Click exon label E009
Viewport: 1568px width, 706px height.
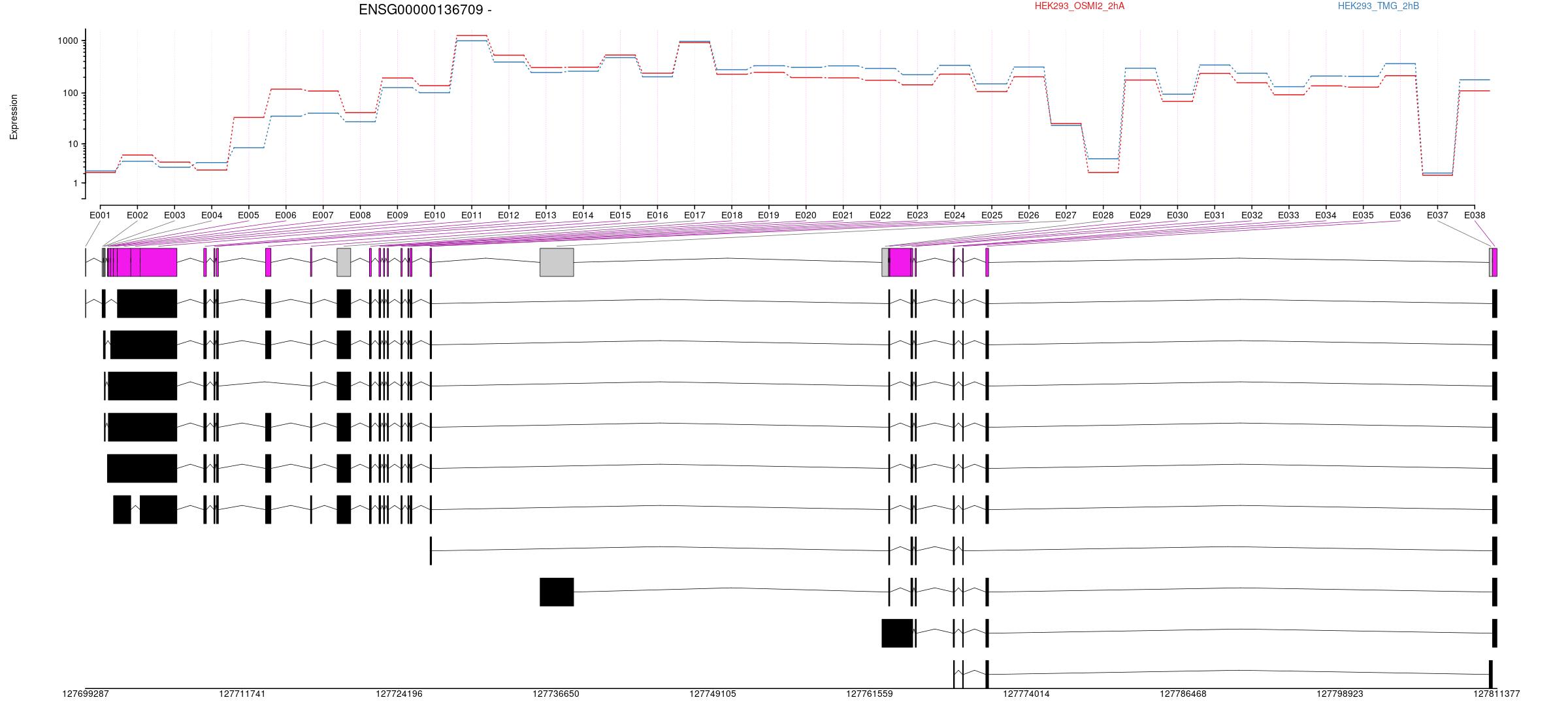[397, 215]
